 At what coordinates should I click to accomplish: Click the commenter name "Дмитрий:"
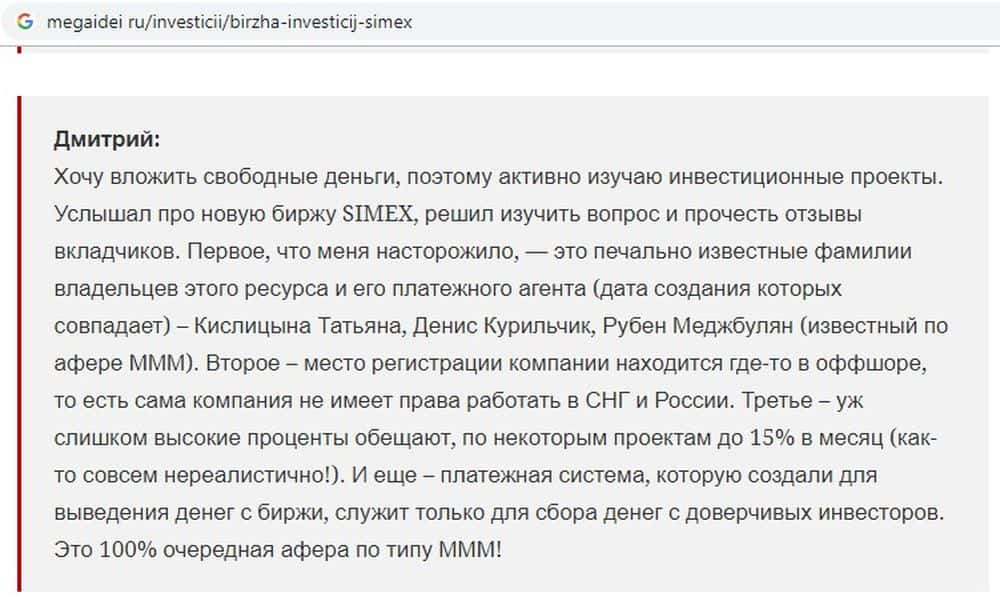point(107,138)
